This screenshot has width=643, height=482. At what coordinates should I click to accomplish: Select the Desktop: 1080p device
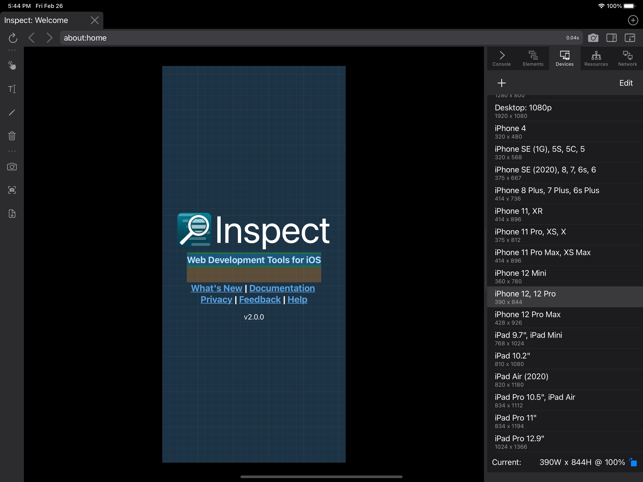[565, 111]
